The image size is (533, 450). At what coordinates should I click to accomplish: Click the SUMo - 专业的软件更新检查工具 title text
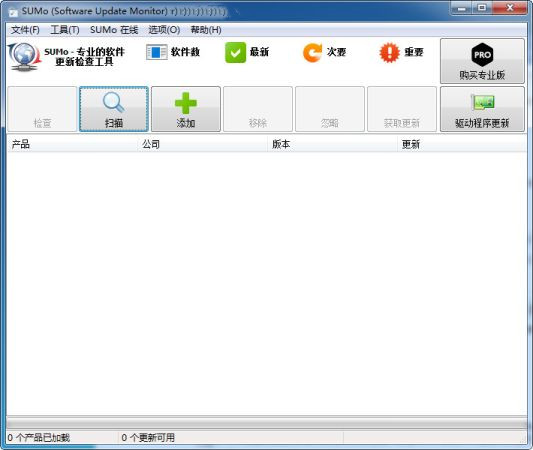84,56
